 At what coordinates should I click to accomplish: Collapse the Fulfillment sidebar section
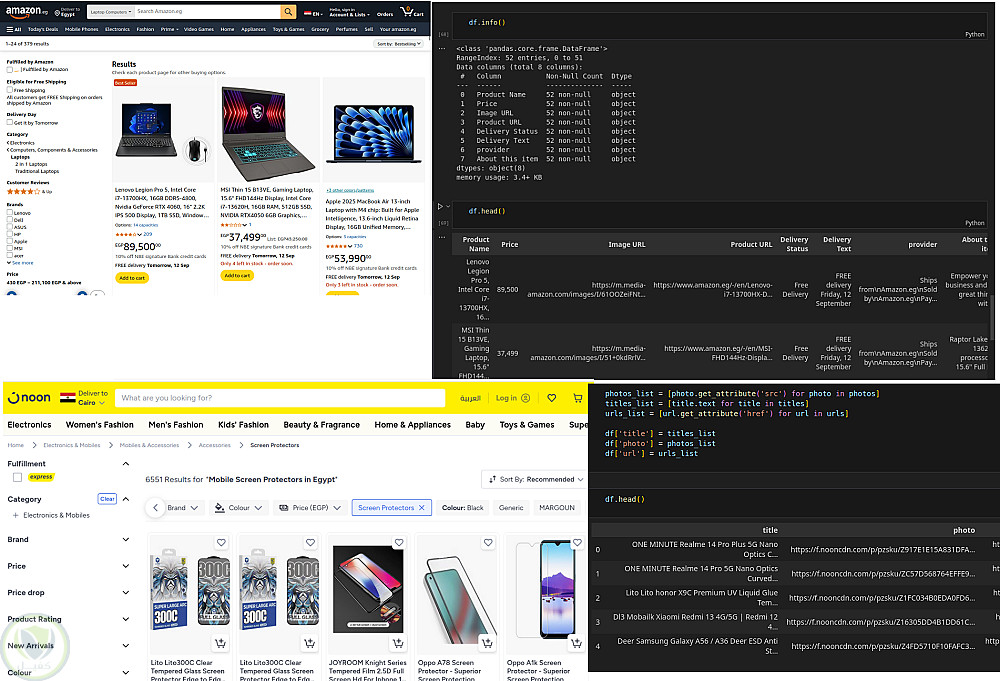pos(126,464)
